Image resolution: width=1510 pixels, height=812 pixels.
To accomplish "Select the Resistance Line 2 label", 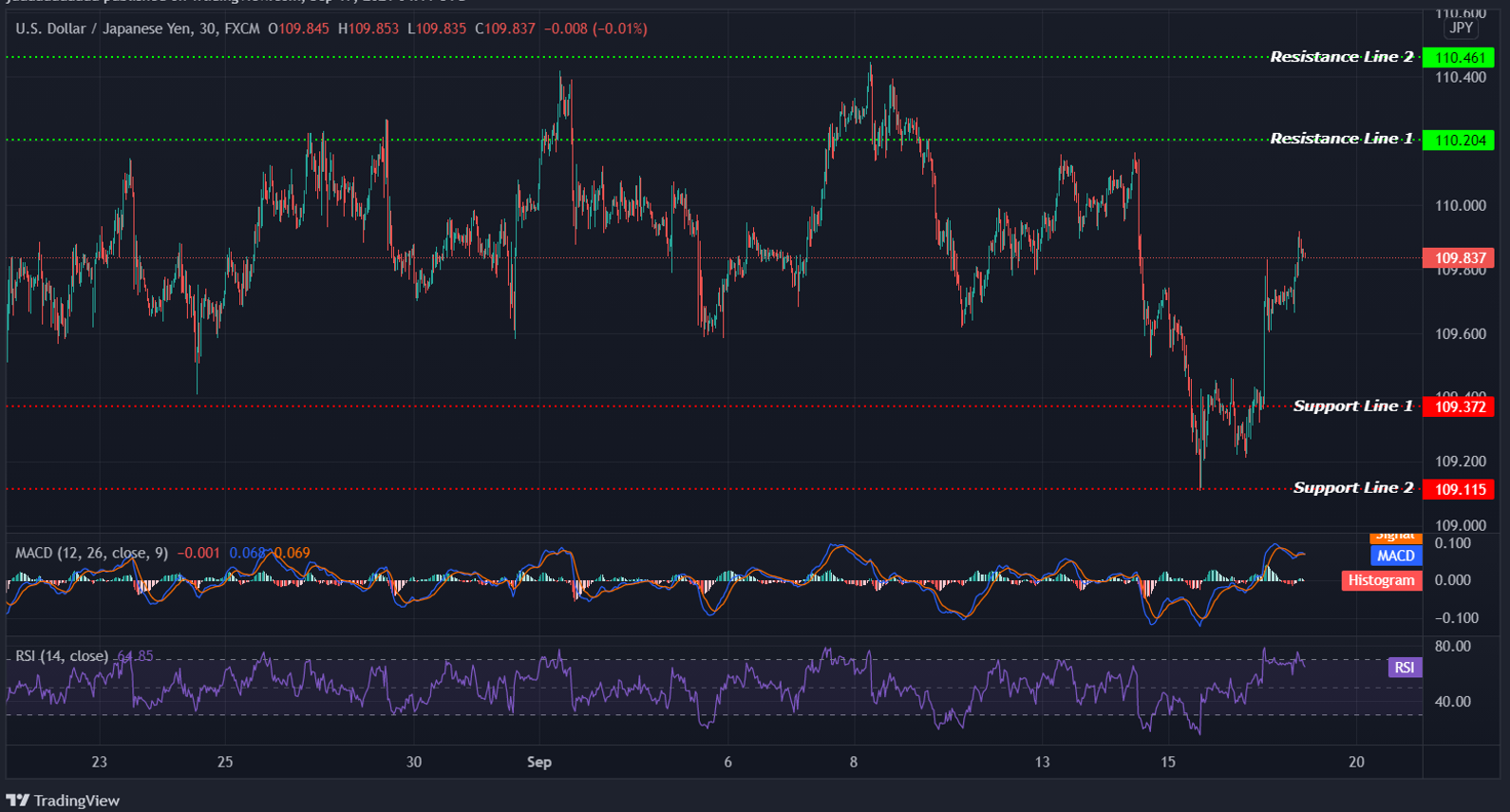I will click(1341, 57).
